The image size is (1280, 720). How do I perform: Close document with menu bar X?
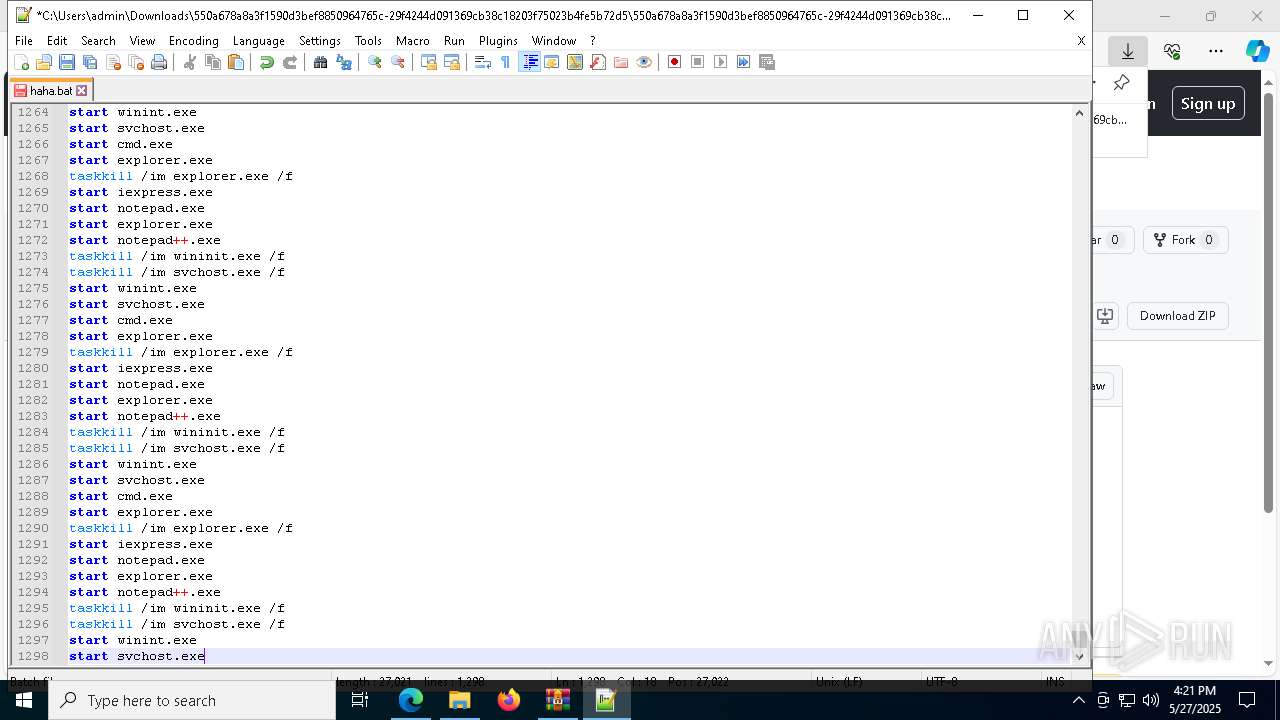pos(1081,41)
